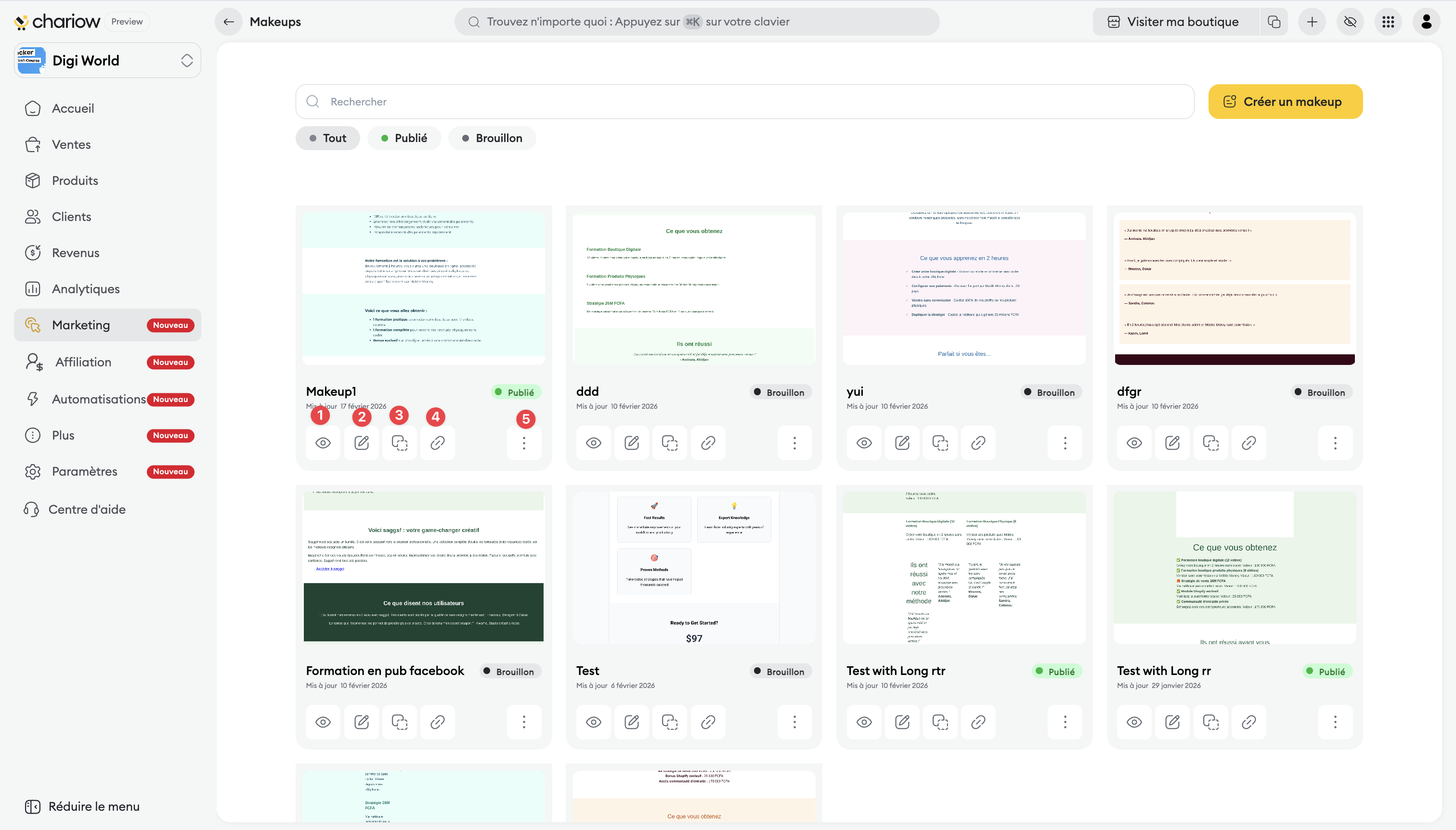Open the apps grid icon in the header

tap(1388, 22)
